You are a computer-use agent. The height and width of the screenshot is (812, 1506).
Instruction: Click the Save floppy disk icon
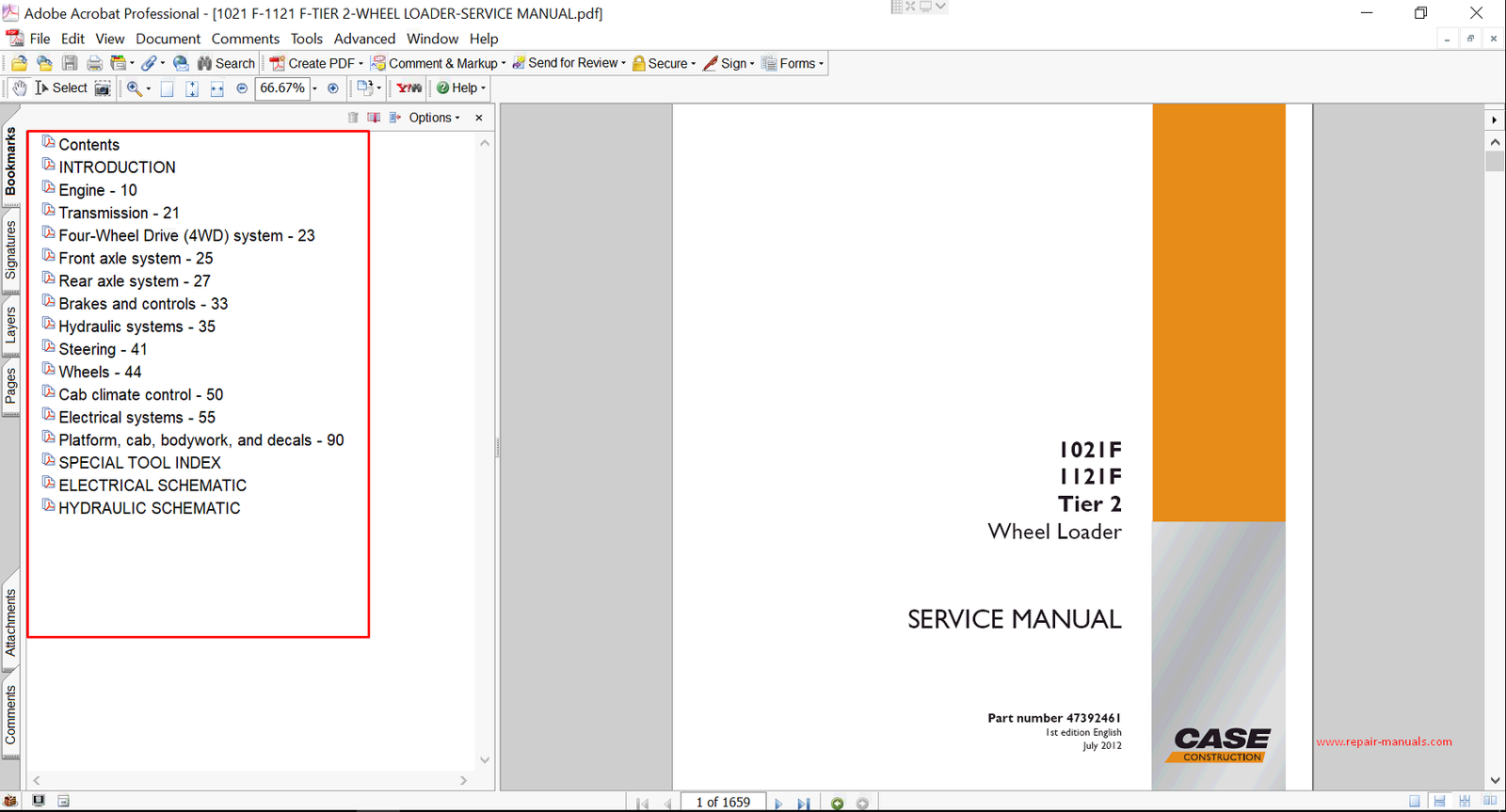pyautogui.click(x=70, y=63)
